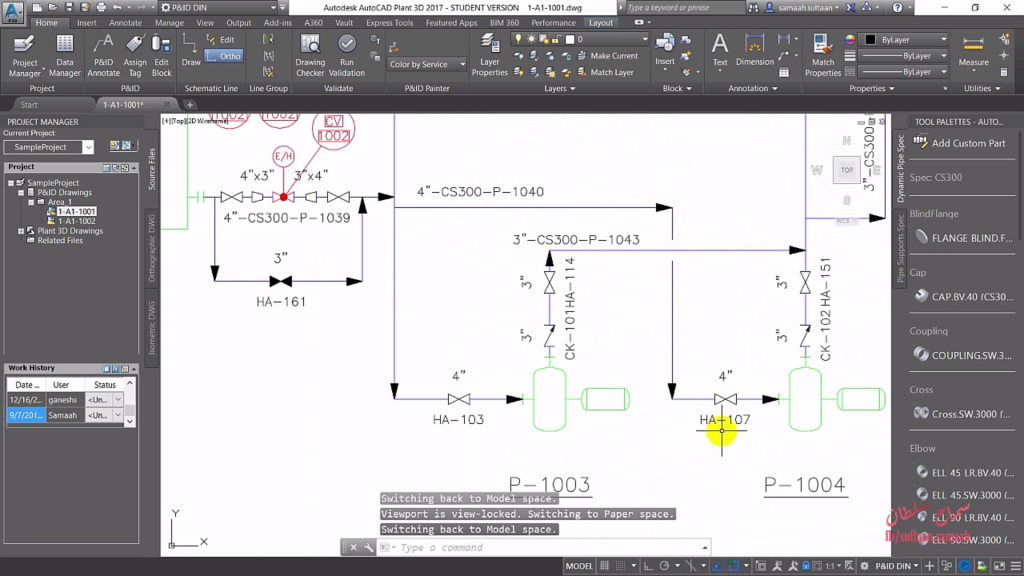Click the layer color swatch in layer dropdown

569,39
